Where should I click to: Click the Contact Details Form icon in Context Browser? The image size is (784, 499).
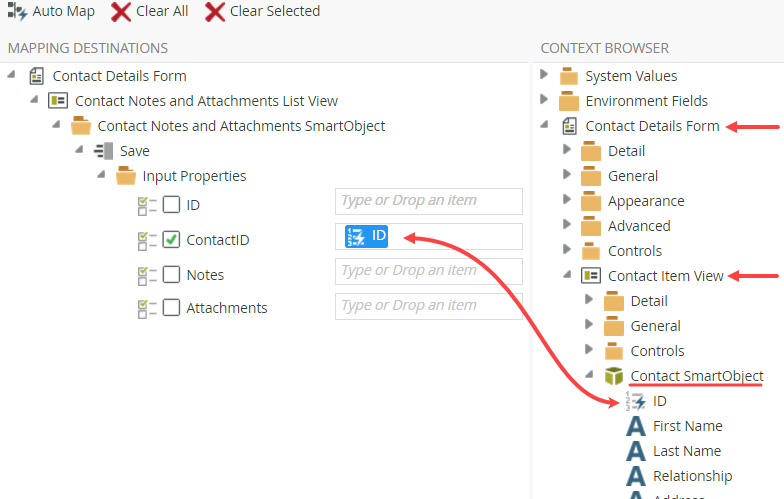pyautogui.click(x=570, y=126)
